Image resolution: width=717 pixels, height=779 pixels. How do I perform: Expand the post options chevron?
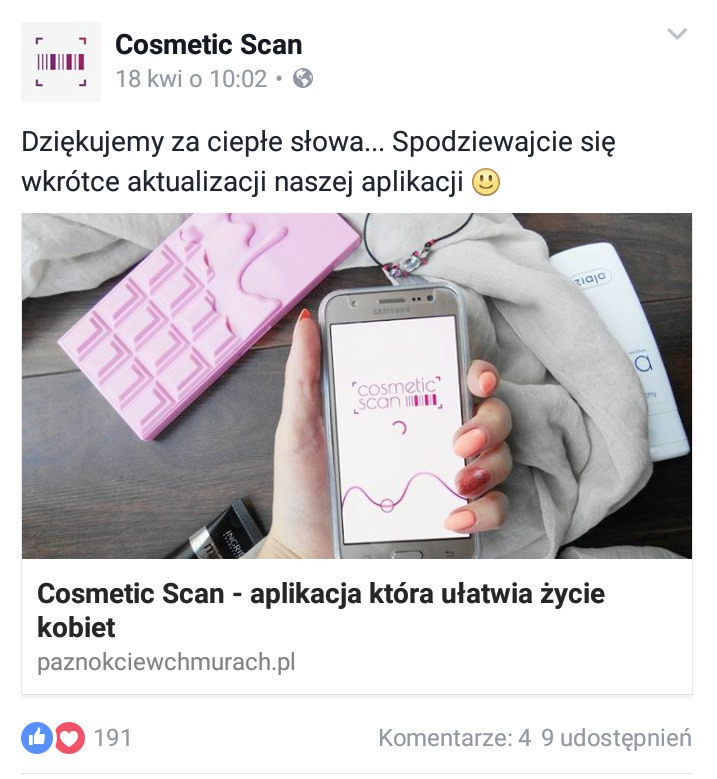(x=677, y=34)
